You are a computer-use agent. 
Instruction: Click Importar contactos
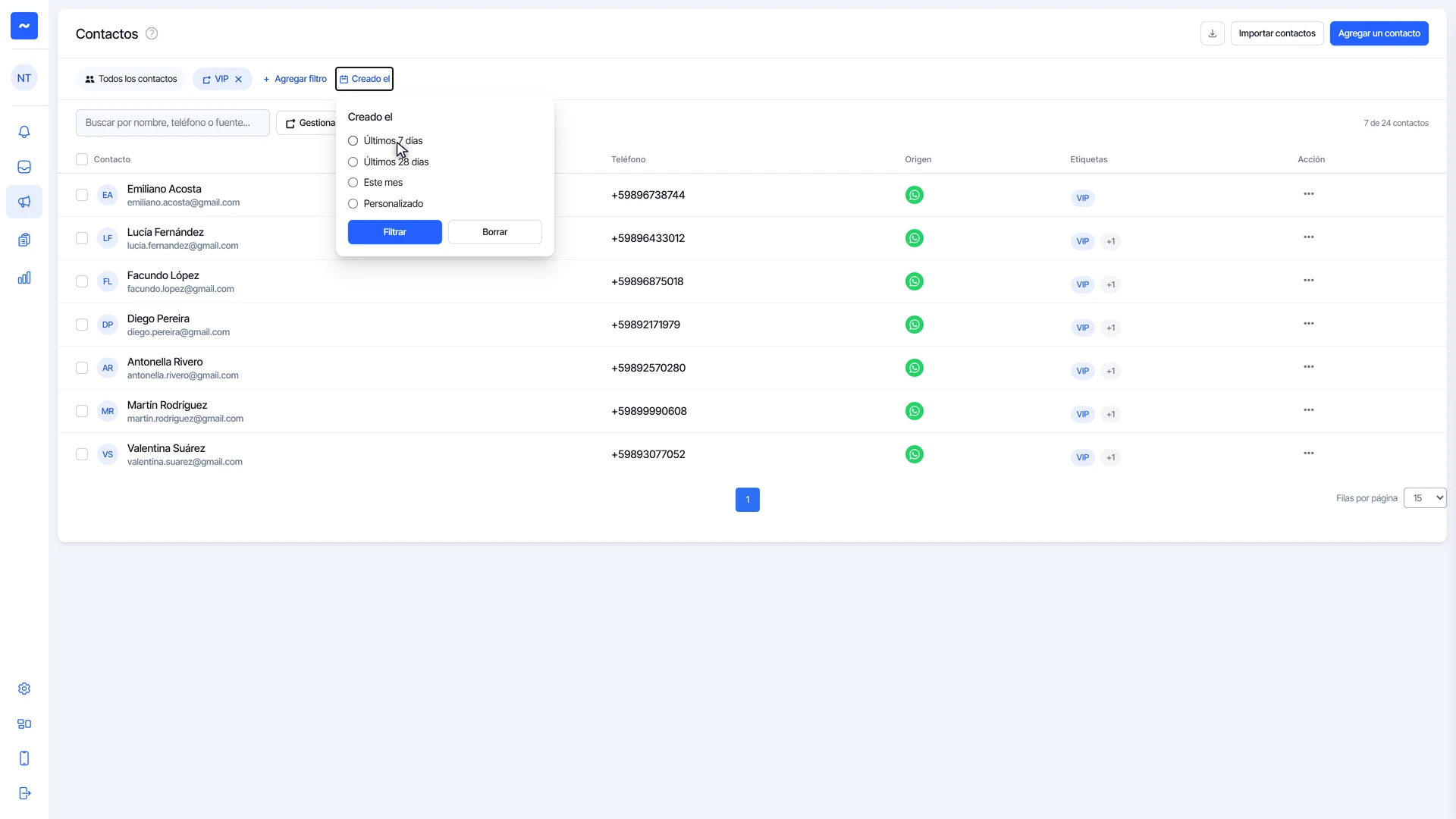tap(1277, 33)
